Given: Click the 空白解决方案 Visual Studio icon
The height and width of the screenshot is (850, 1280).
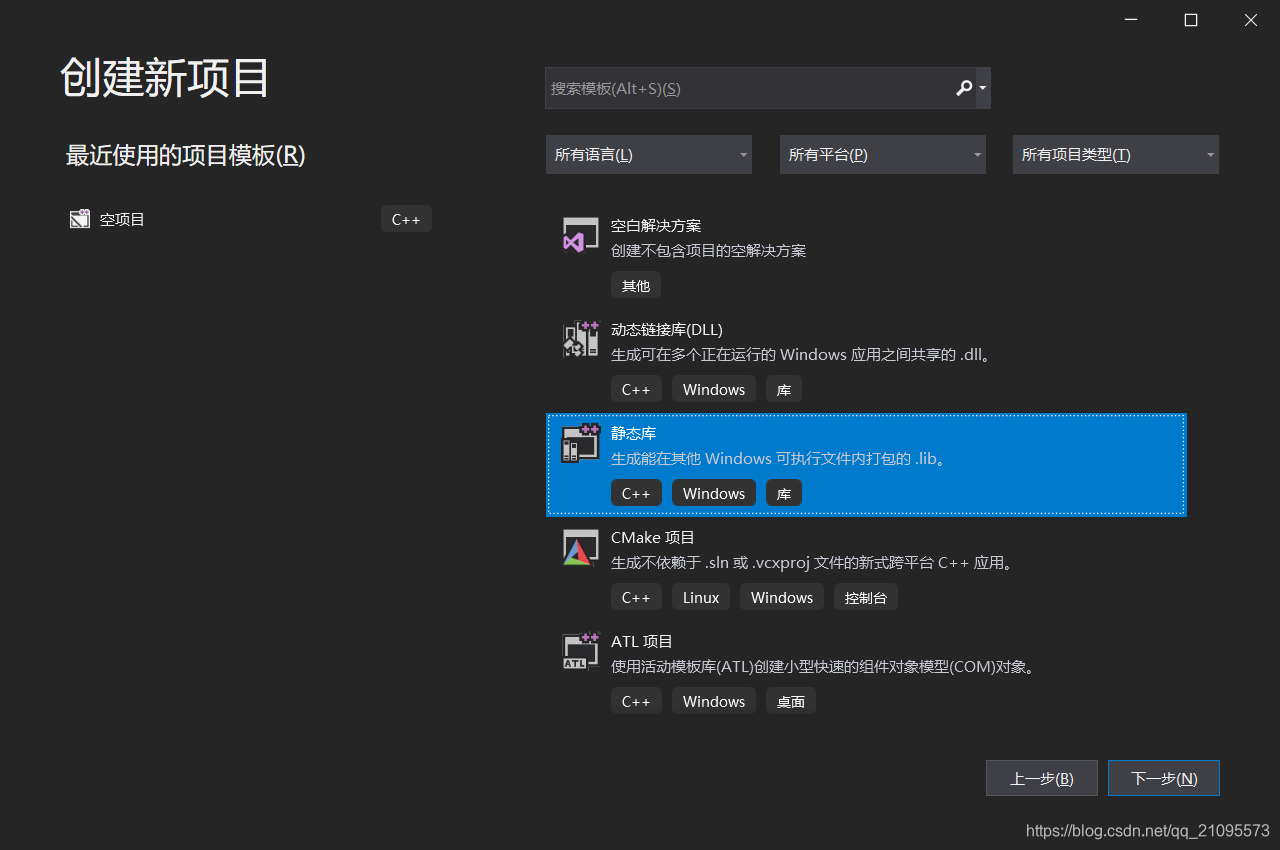Looking at the screenshot, I should tap(580, 235).
